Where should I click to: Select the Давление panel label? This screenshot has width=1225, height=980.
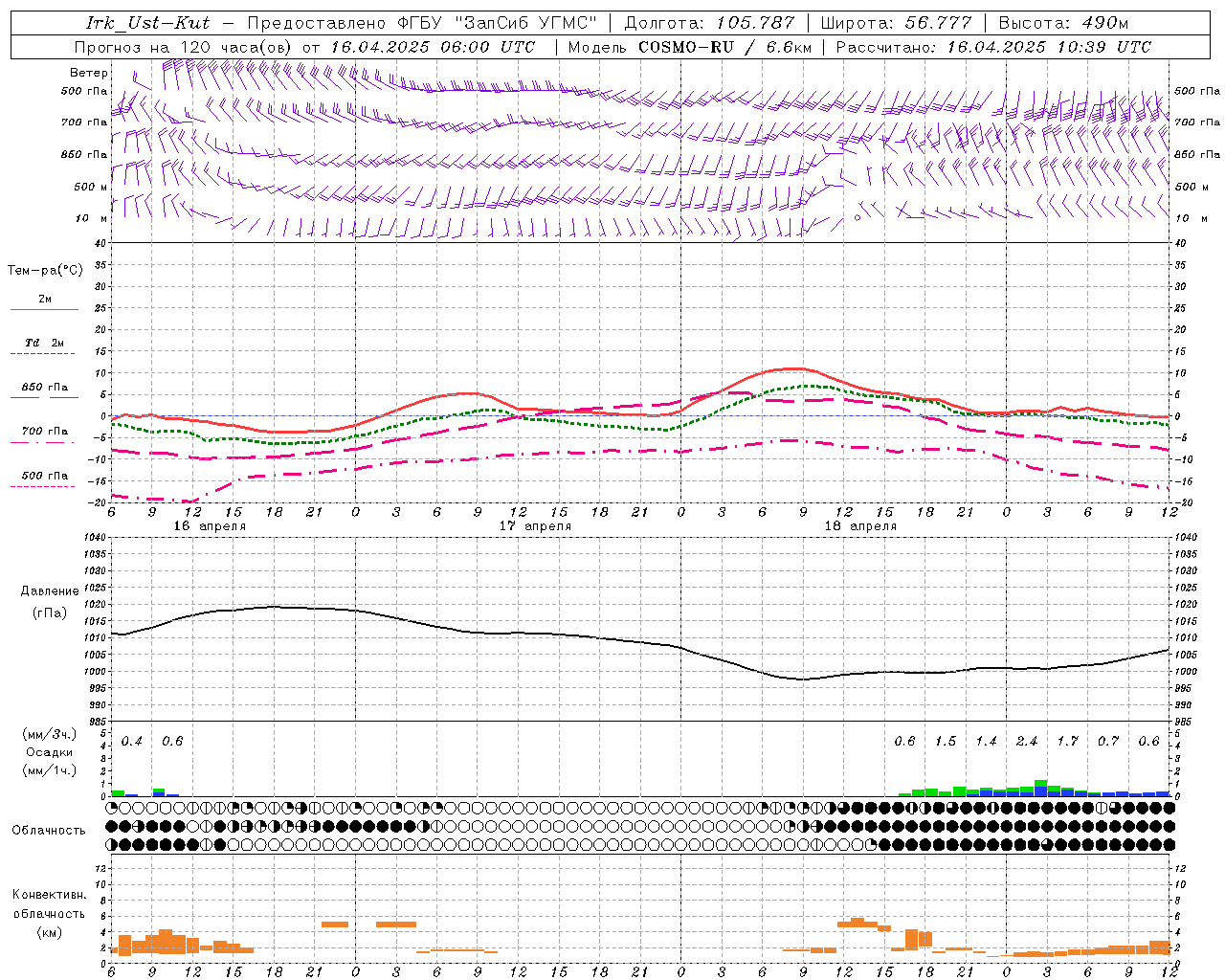coord(50,591)
